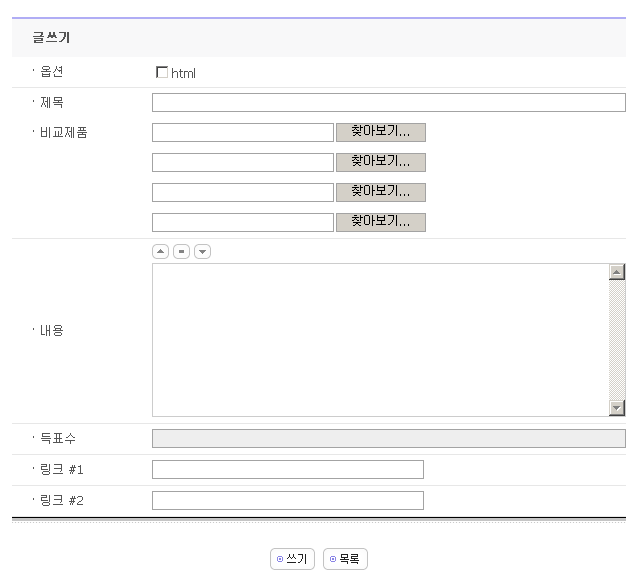Viewport: 640px width, 583px height.
Task: Click the content area scrollbar track
Action: (x=617, y=340)
